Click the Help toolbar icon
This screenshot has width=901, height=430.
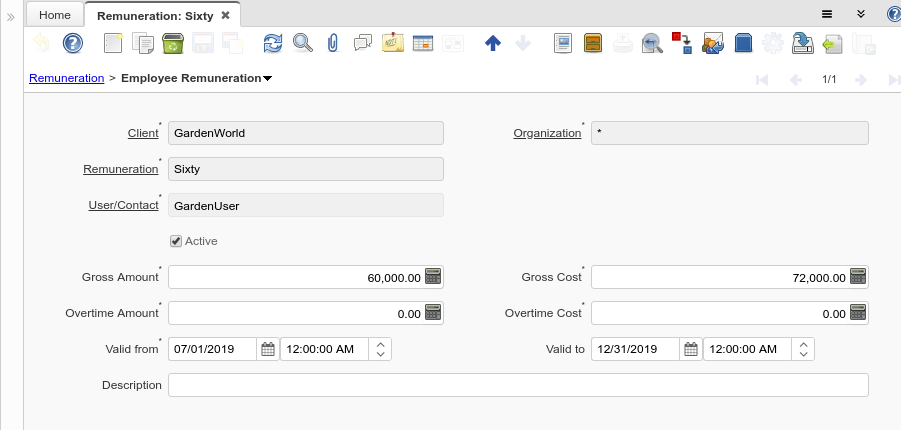tap(72, 43)
